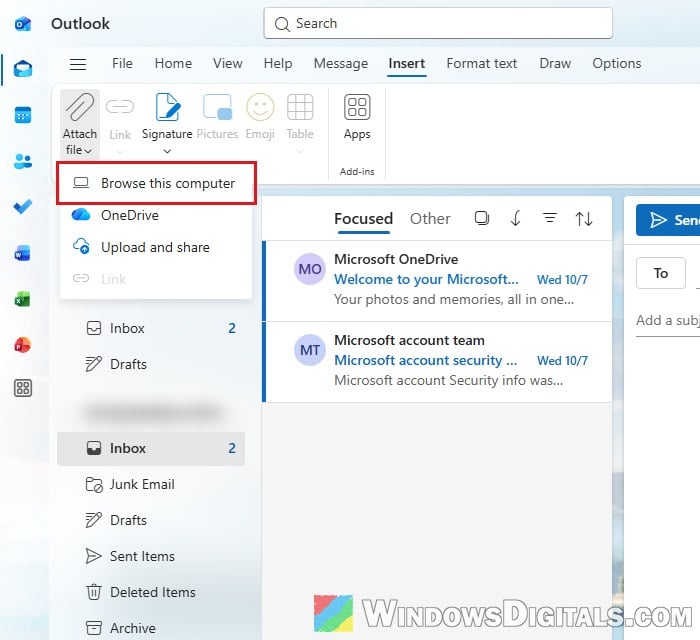Switch to the Focused inbox tab
The width and height of the screenshot is (700, 640).
(x=363, y=219)
